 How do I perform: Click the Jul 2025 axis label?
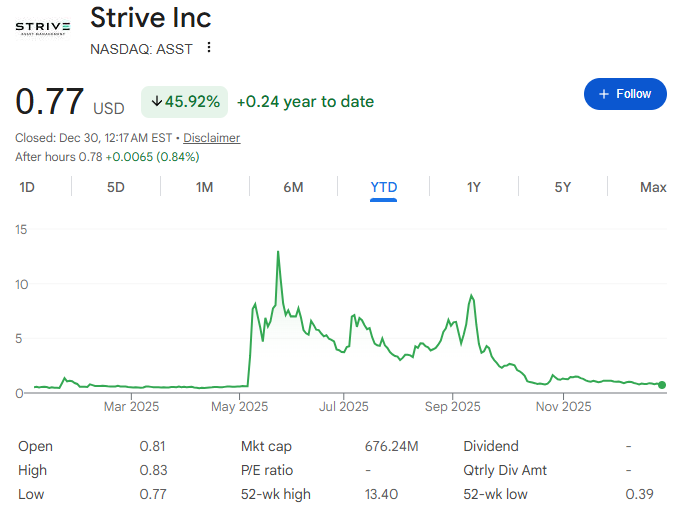coord(344,407)
